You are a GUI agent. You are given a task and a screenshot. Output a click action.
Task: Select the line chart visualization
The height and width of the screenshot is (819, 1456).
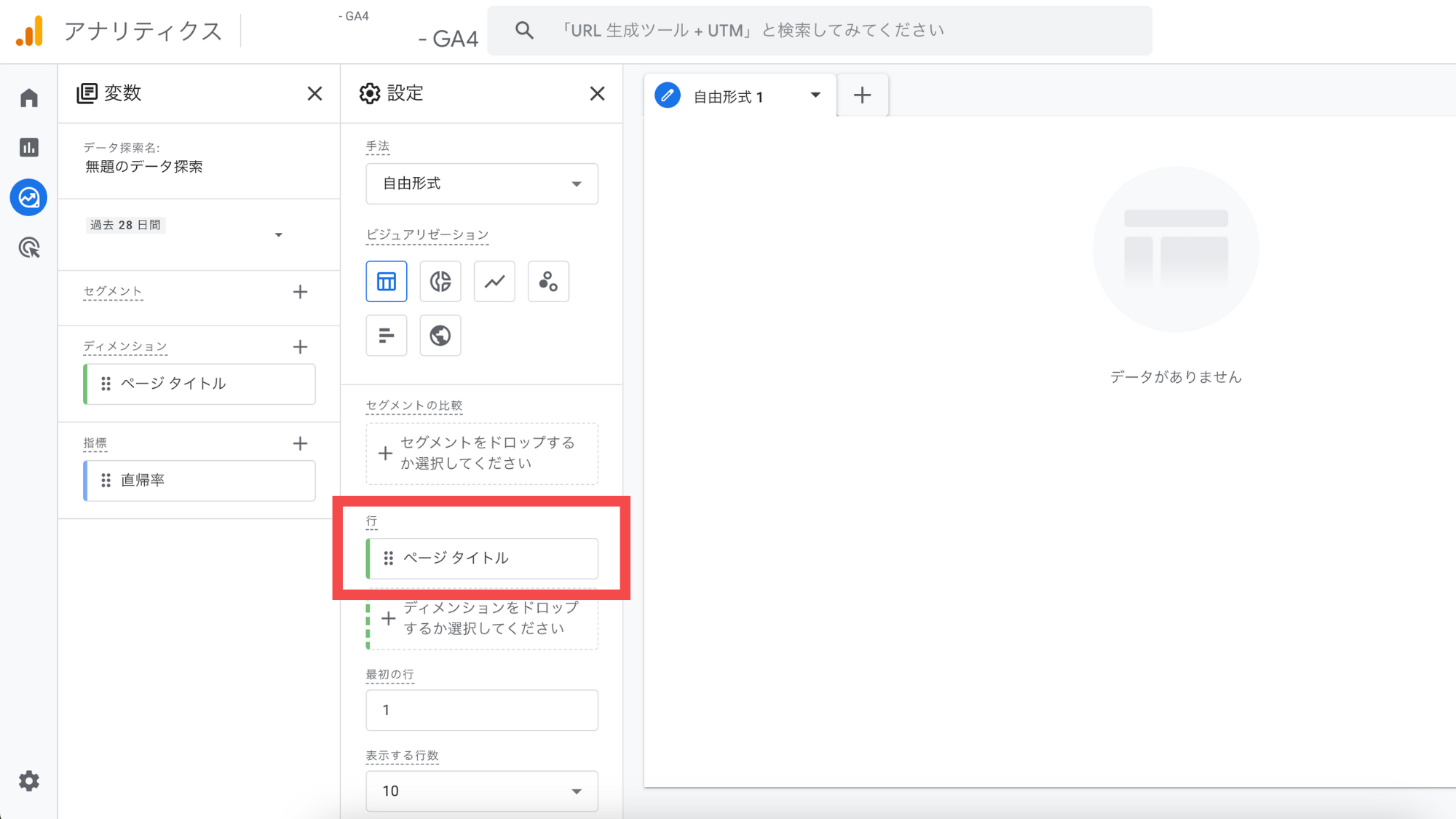[x=494, y=281]
